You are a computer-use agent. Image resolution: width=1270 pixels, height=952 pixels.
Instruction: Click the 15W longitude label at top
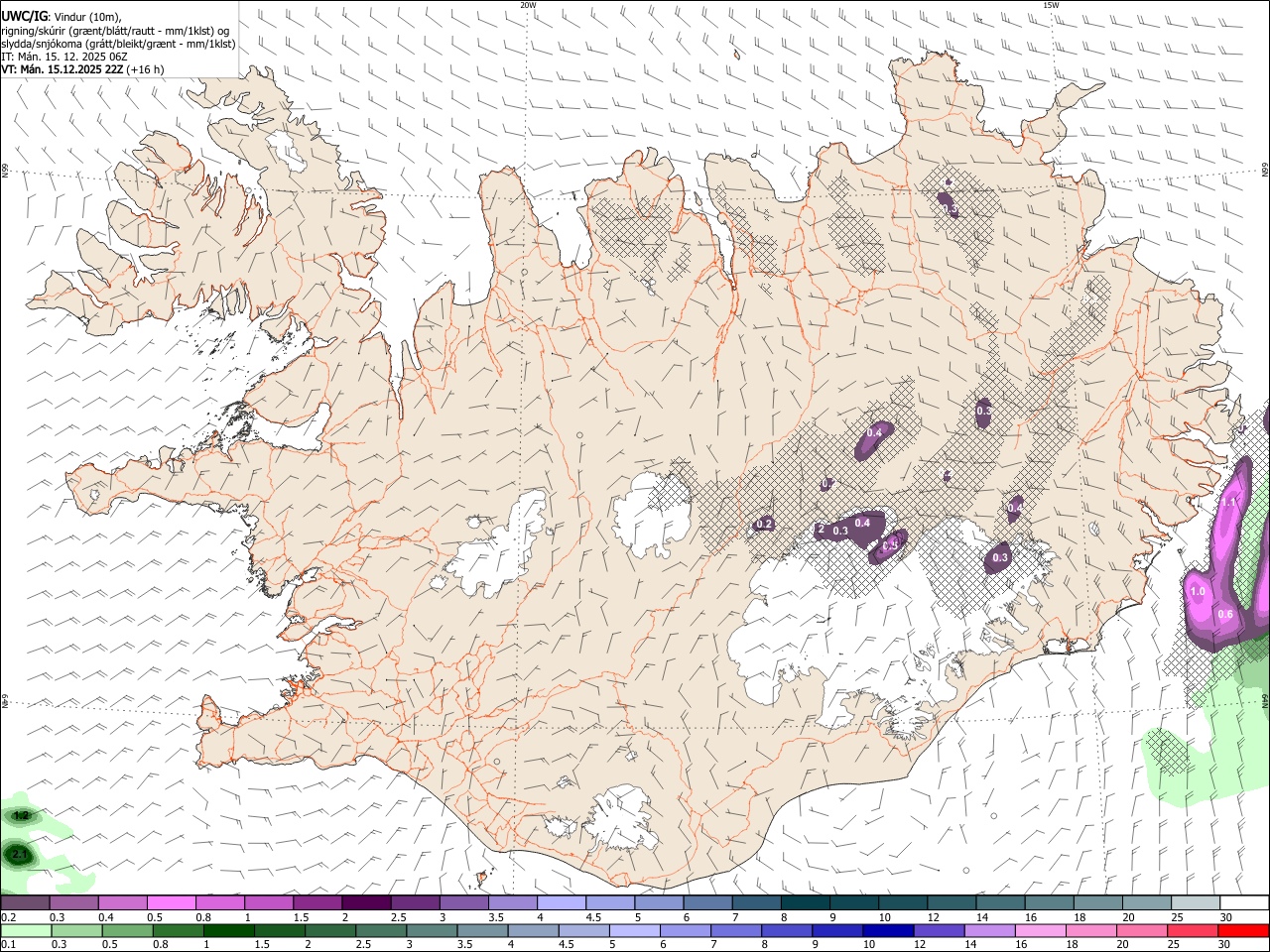1051,5
